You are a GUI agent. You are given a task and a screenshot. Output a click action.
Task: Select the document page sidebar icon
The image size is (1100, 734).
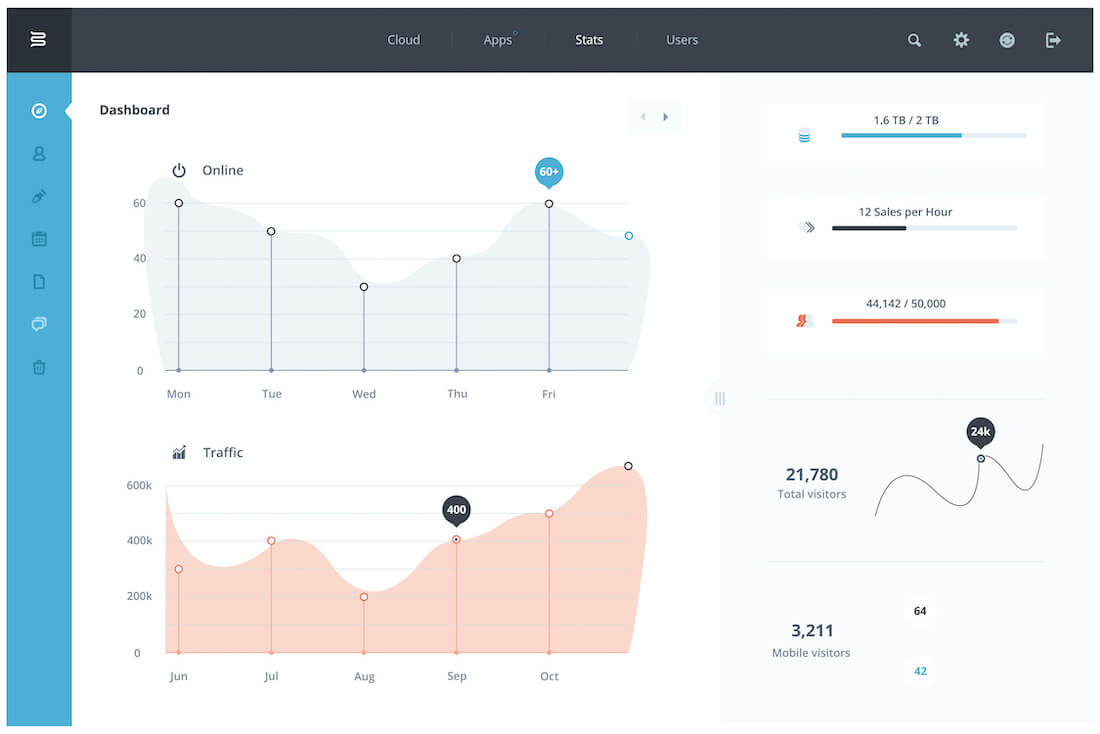click(x=39, y=281)
